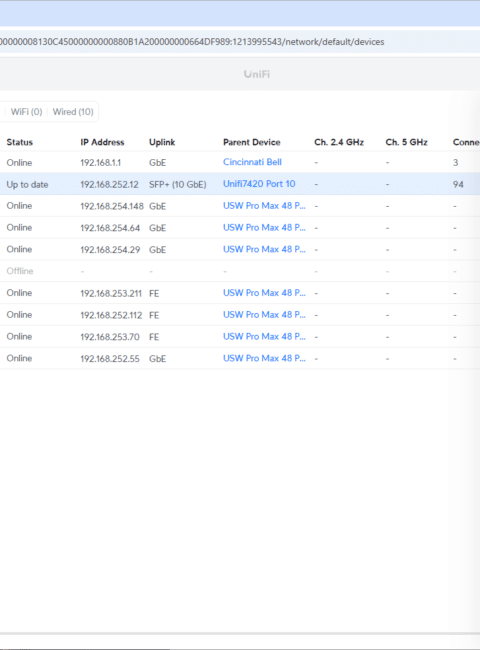Click connections value 3 in Cincinnati Bell row
Screen dimensions: 480x650
456,162
